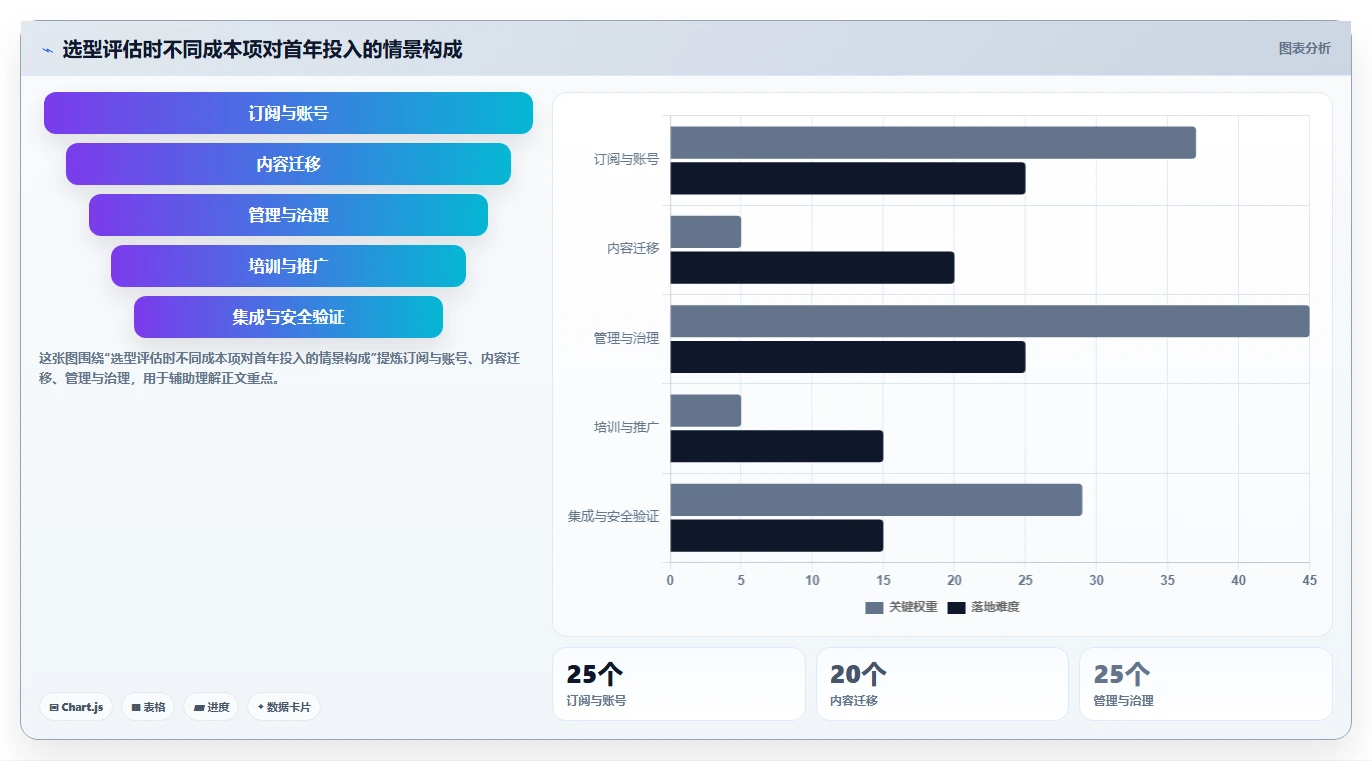This screenshot has width=1372, height=761.
Task: Select the 培训与推广 funnel stage
Action: (x=288, y=266)
